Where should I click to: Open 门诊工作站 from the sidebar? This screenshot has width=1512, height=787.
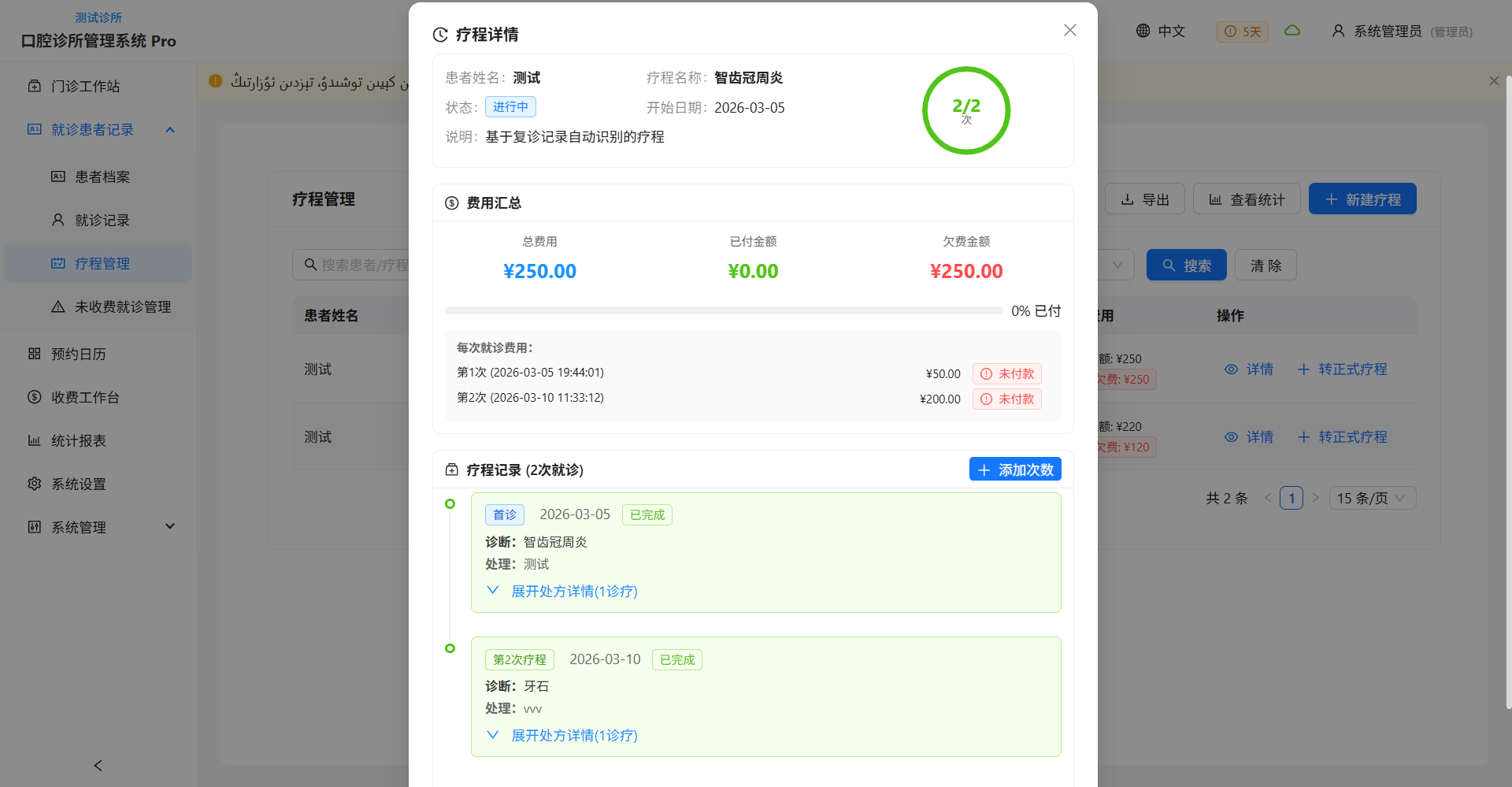coord(85,86)
